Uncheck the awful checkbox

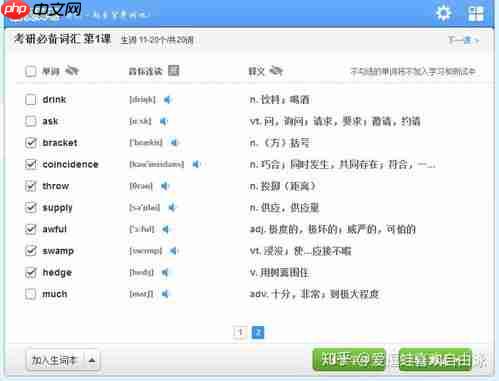[31, 229]
